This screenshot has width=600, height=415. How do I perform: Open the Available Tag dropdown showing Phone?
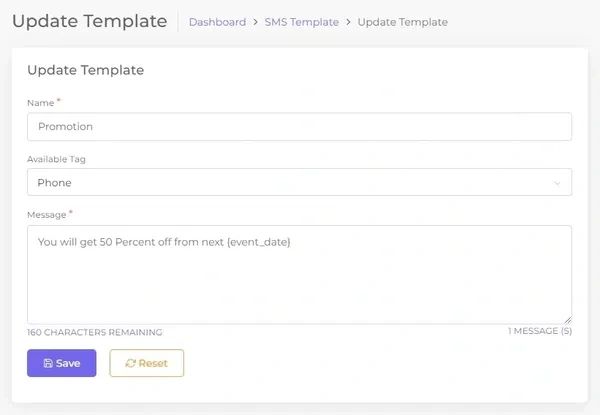(x=300, y=182)
